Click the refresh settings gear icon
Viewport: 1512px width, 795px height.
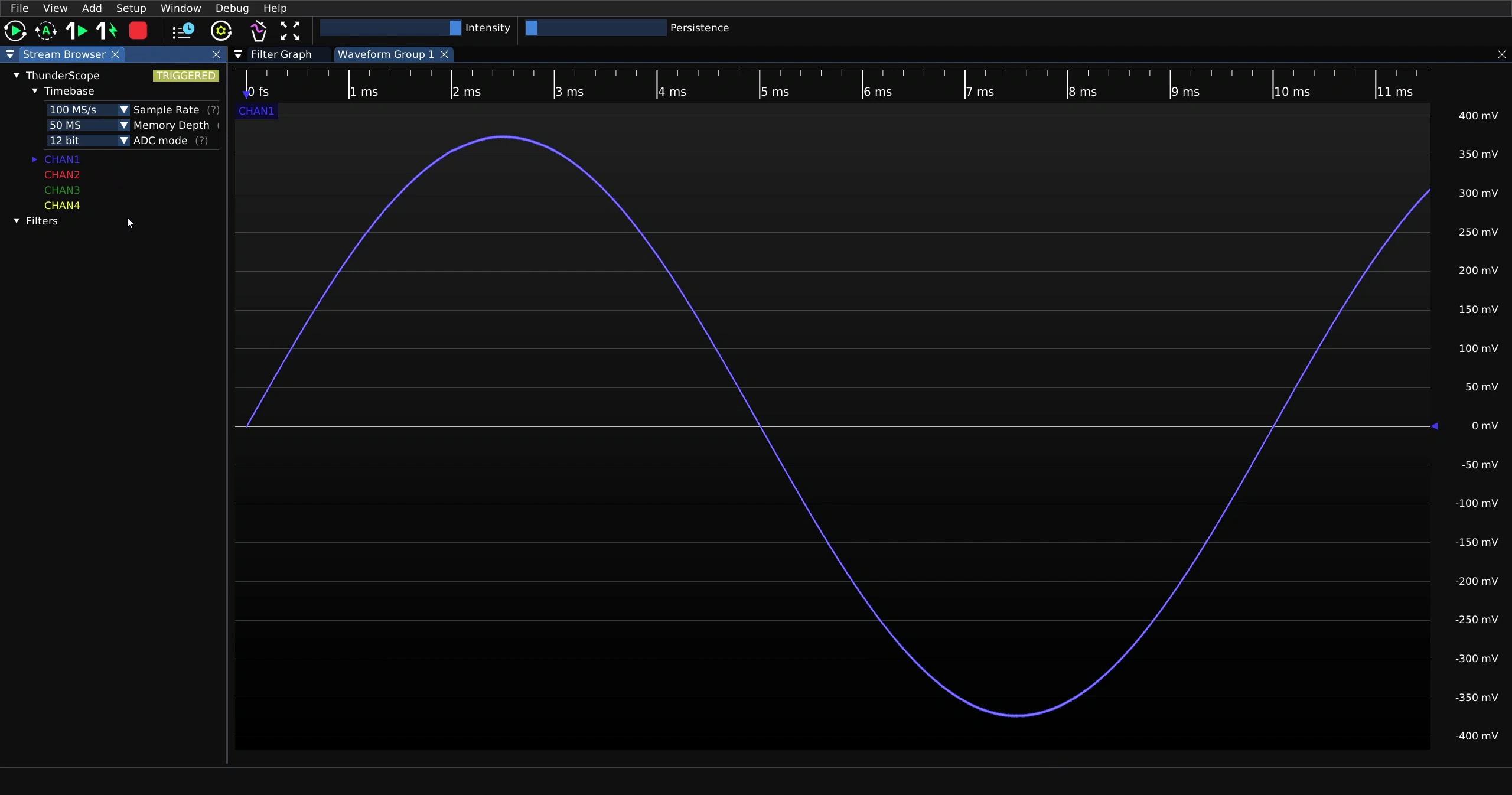coord(221,31)
